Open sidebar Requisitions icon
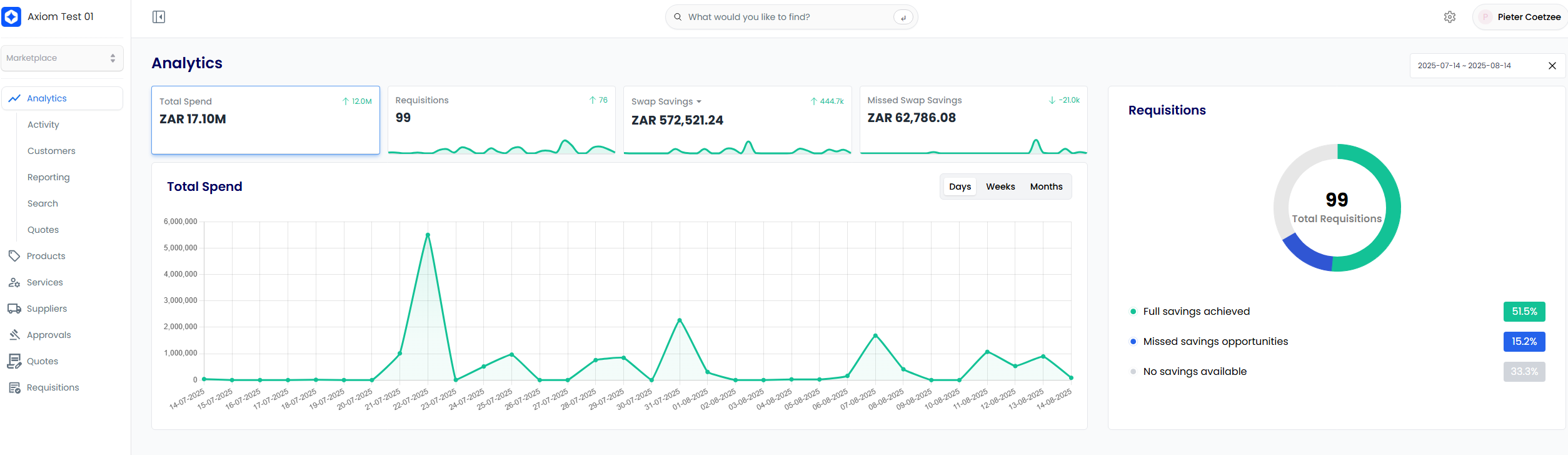This screenshot has height=455, width=1568. (14, 387)
